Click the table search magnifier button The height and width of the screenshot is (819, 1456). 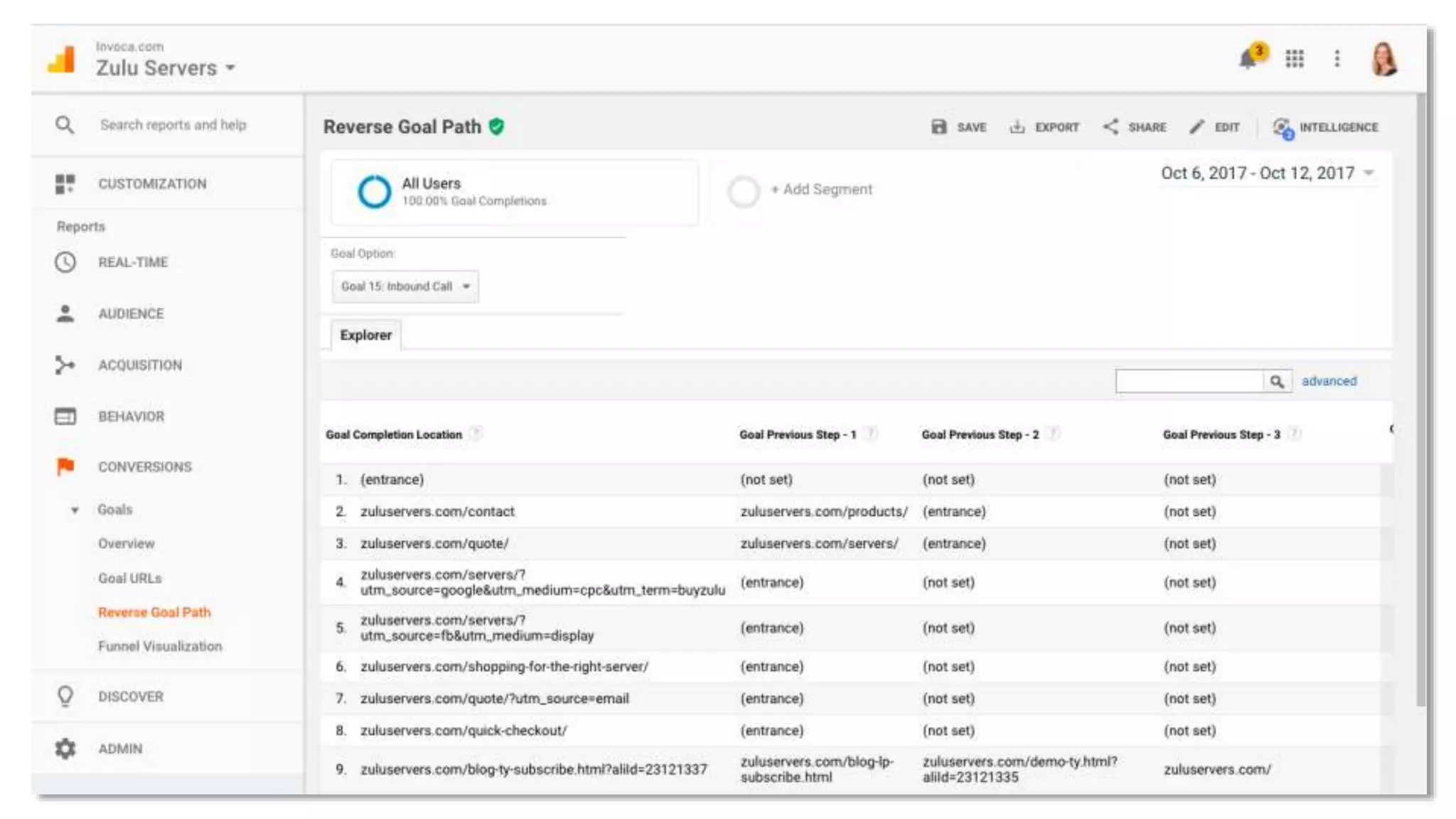click(1277, 382)
